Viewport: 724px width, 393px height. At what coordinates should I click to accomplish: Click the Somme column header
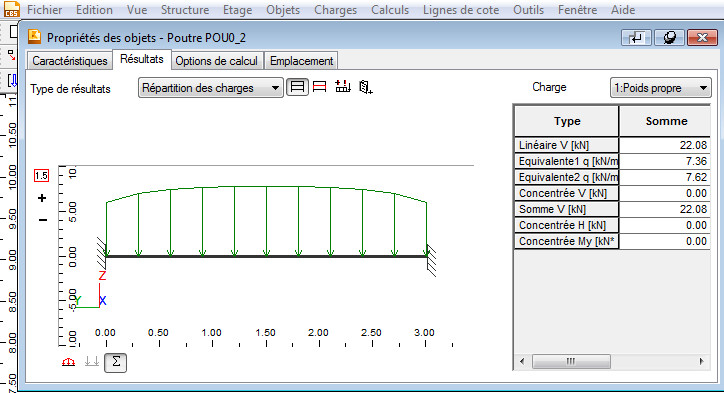point(665,121)
